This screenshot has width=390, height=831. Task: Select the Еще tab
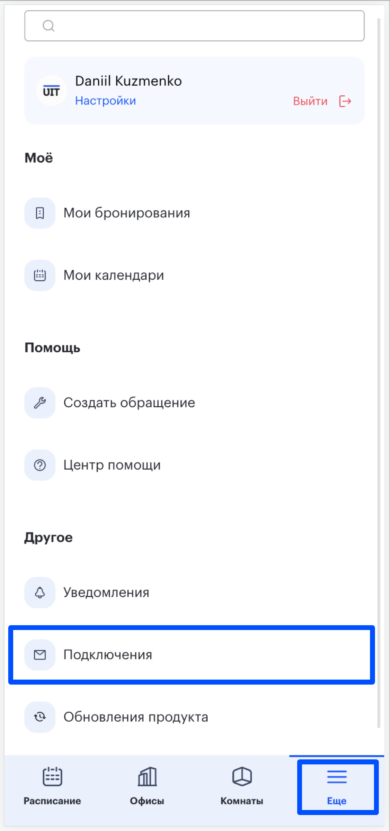pyautogui.click(x=337, y=786)
